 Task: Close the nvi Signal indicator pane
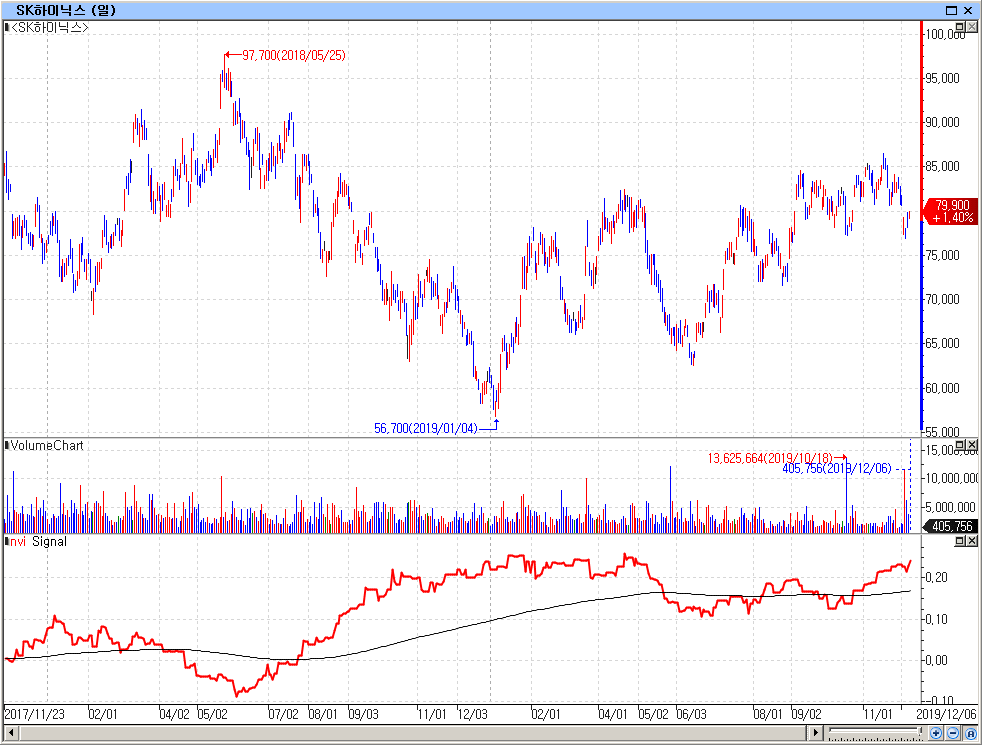(x=971, y=541)
